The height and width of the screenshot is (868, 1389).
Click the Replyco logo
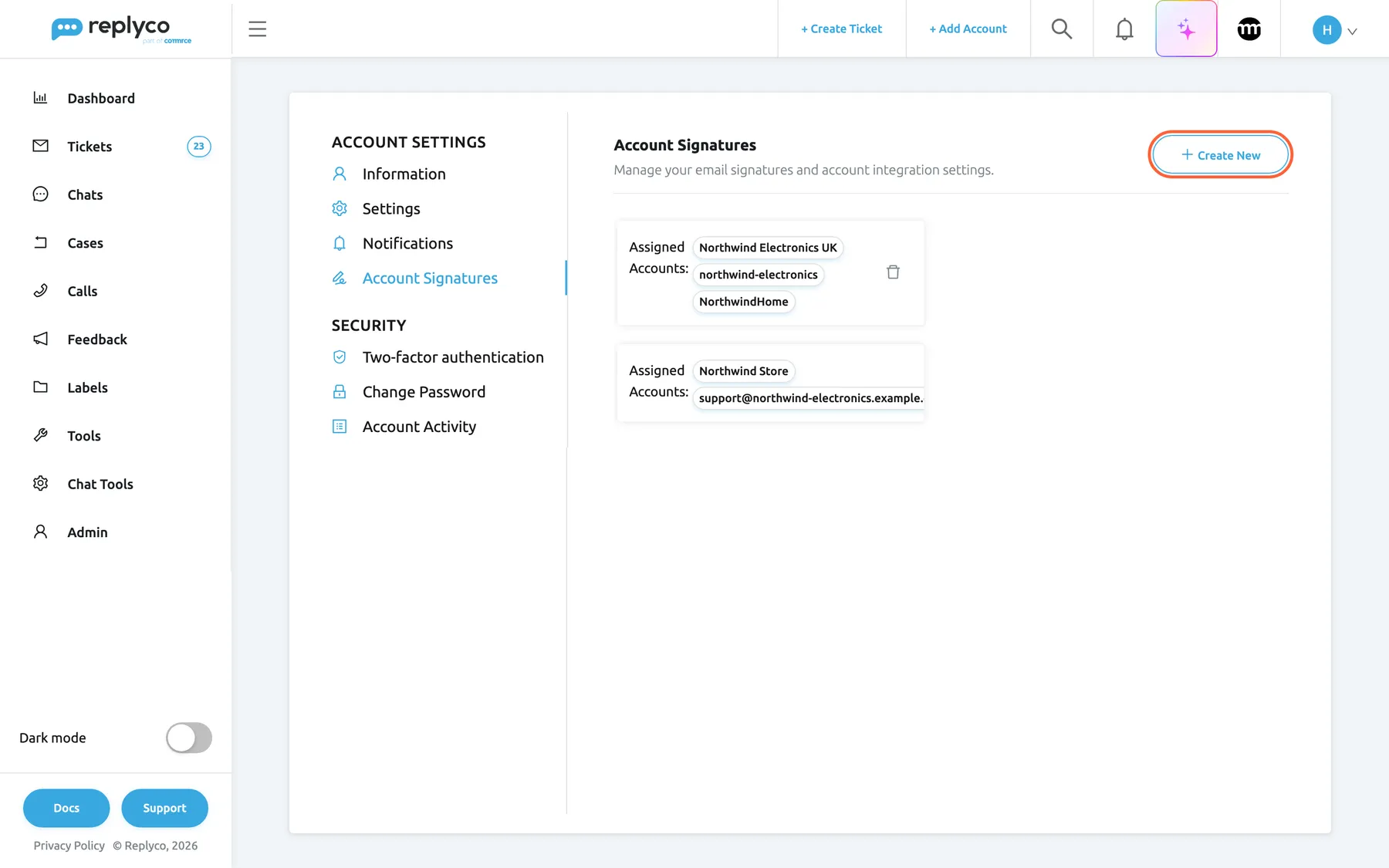click(x=121, y=29)
